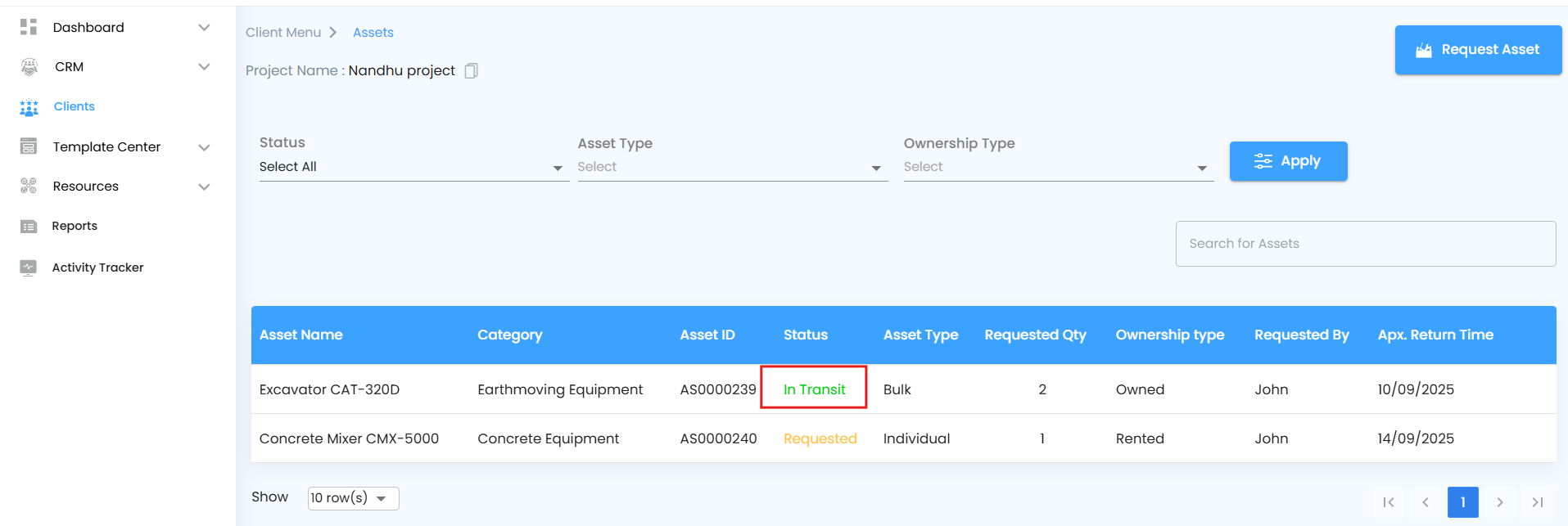Change rows shown with 10 row(s) selector
Screen dimensions: 1568x526
point(353,498)
